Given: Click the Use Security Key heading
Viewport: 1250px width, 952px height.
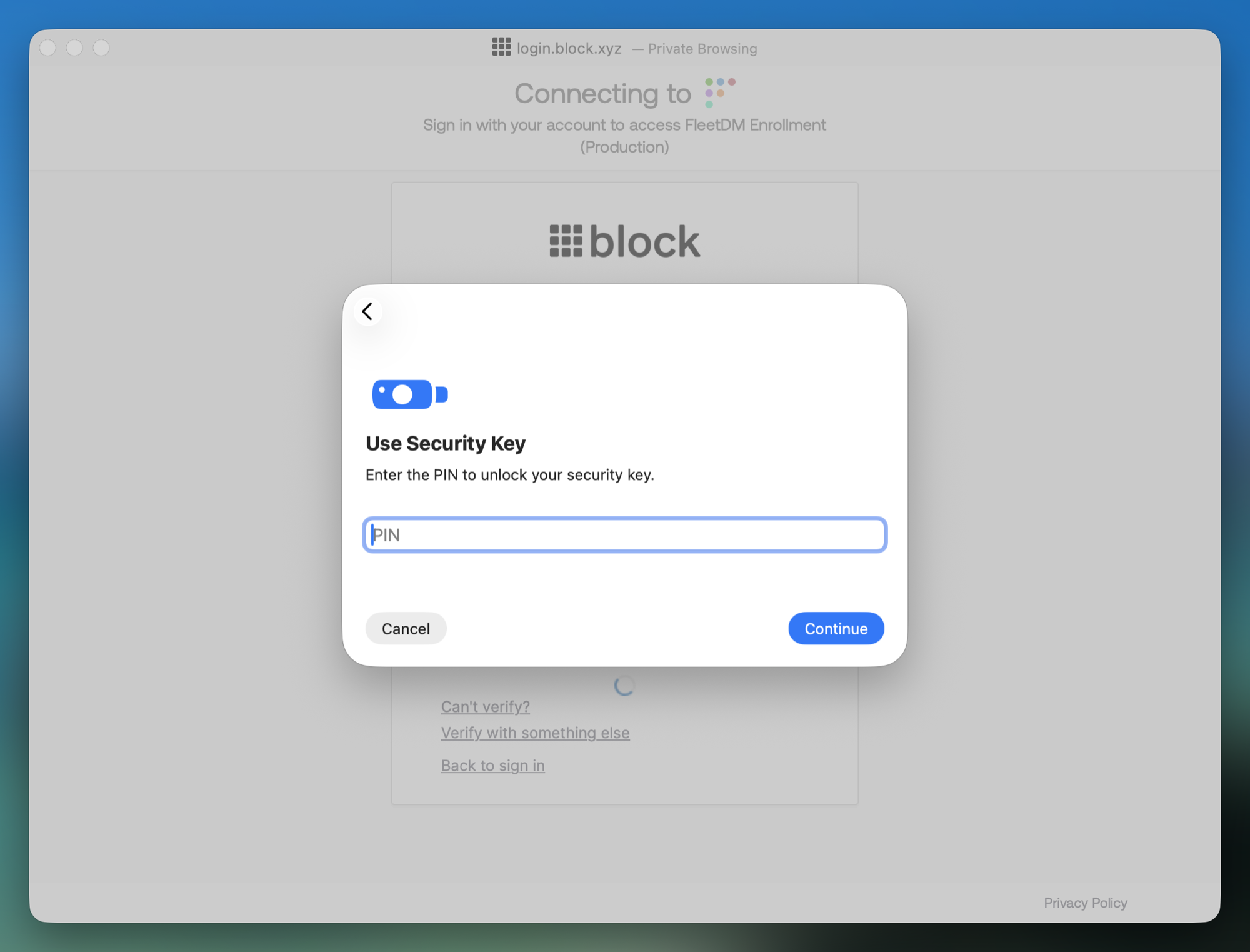Looking at the screenshot, I should tap(446, 443).
